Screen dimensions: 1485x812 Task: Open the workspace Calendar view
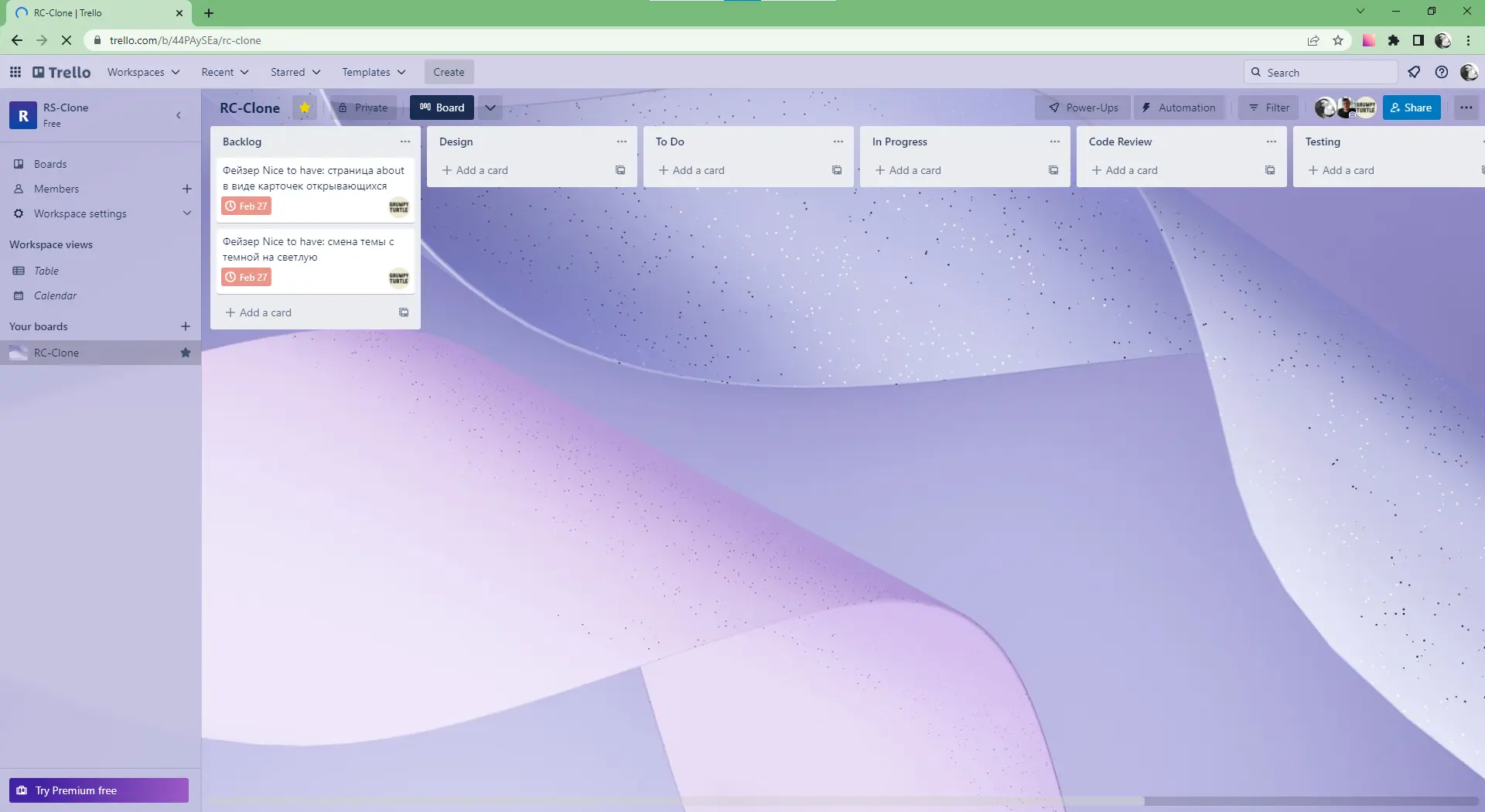[53, 295]
